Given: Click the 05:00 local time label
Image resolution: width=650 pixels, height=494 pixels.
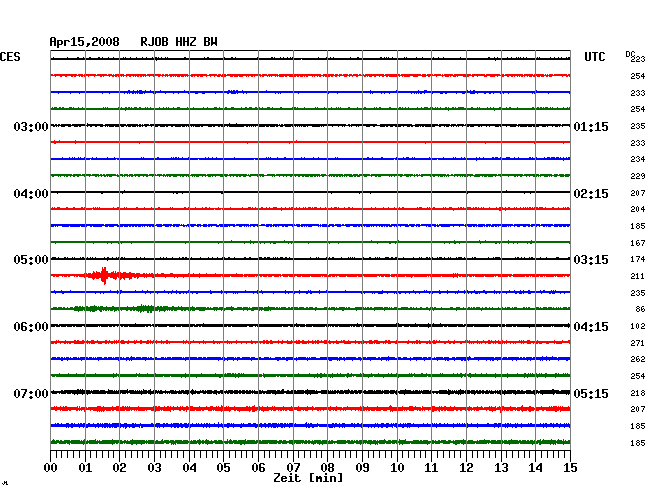Looking at the screenshot, I should click(x=31, y=260).
